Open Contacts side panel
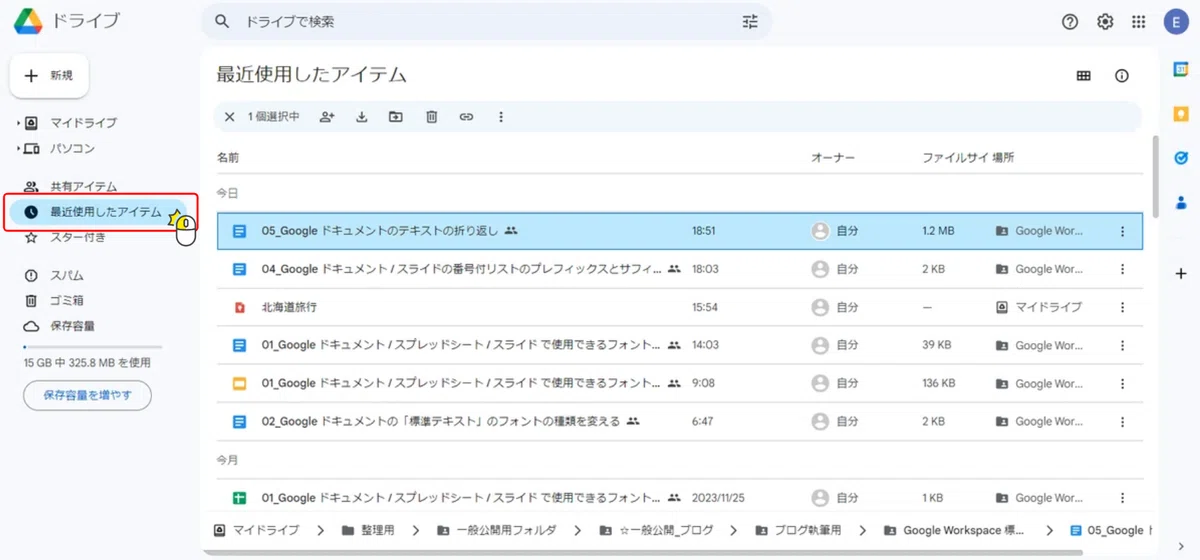 click(x=1181, y=202)
